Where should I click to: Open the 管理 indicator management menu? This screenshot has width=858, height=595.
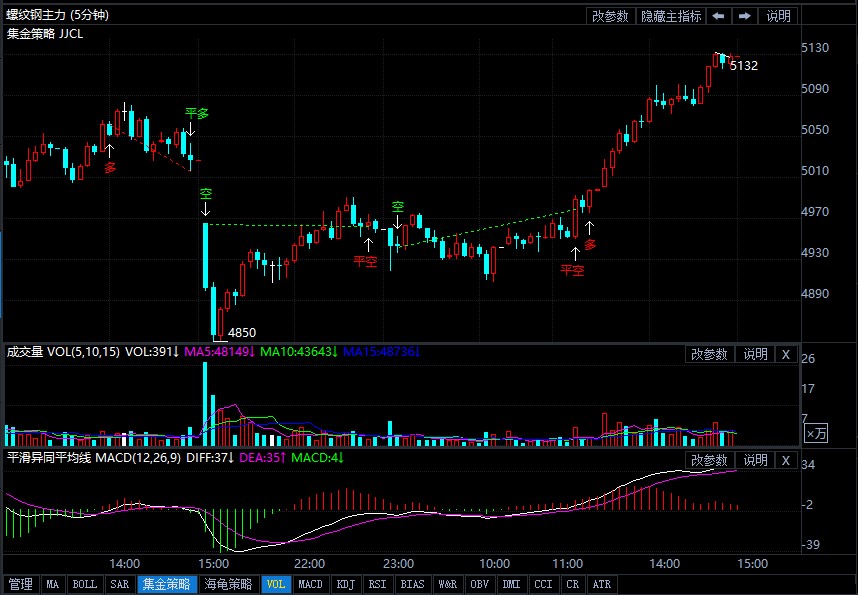pyautogui.click(x=20, y=584)
